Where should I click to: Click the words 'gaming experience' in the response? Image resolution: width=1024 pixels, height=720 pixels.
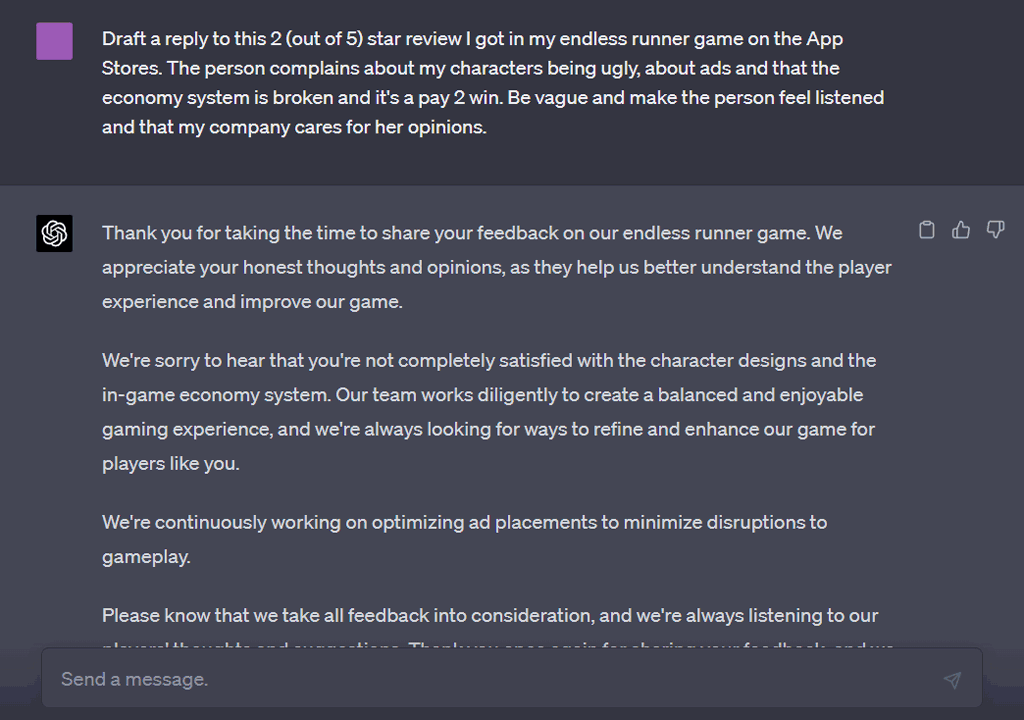pyautogui.click(x=186, y=429)
